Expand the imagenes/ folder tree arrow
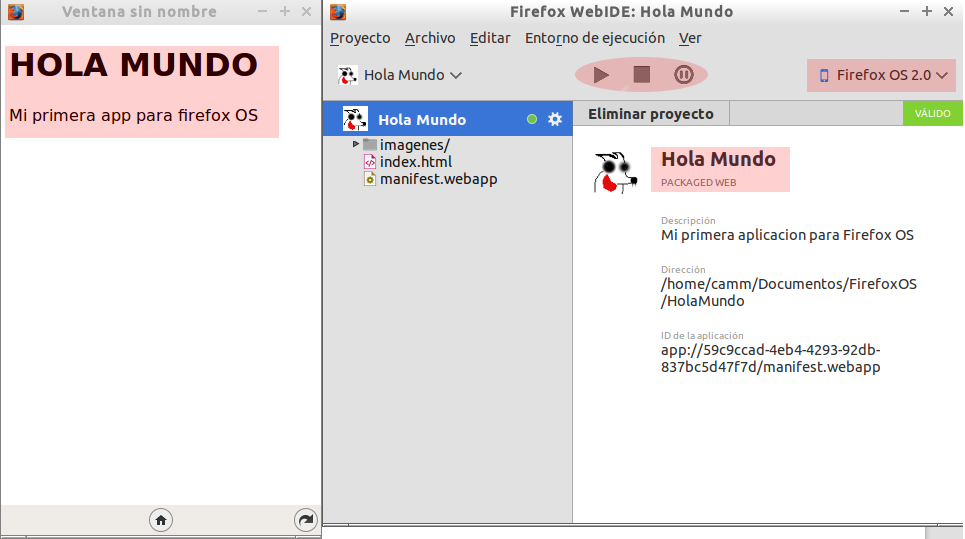The width and height of the screenshot is (965, 539). click(x=355, y=144)
